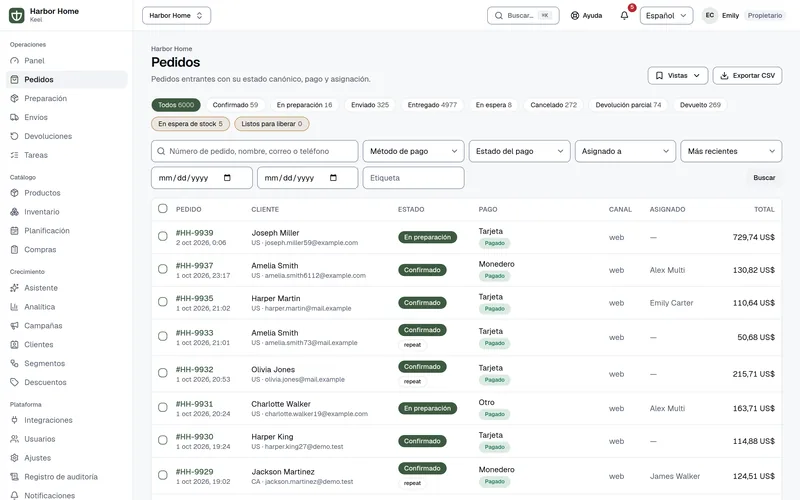Switch to Devolución parcial 74 tab
This screenshot has width=800, height=500.
(628, 105)
